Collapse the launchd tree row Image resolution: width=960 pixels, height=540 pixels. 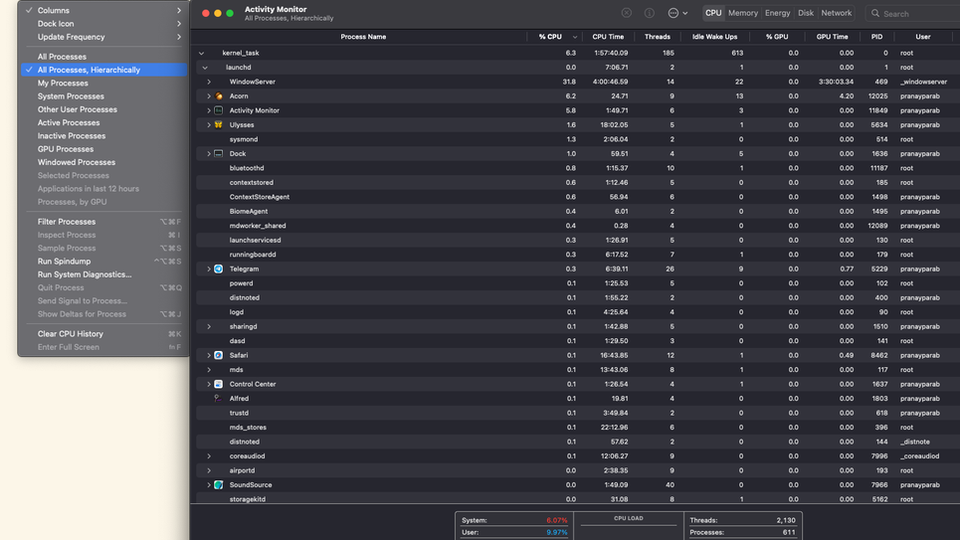[x=205, y=67]
